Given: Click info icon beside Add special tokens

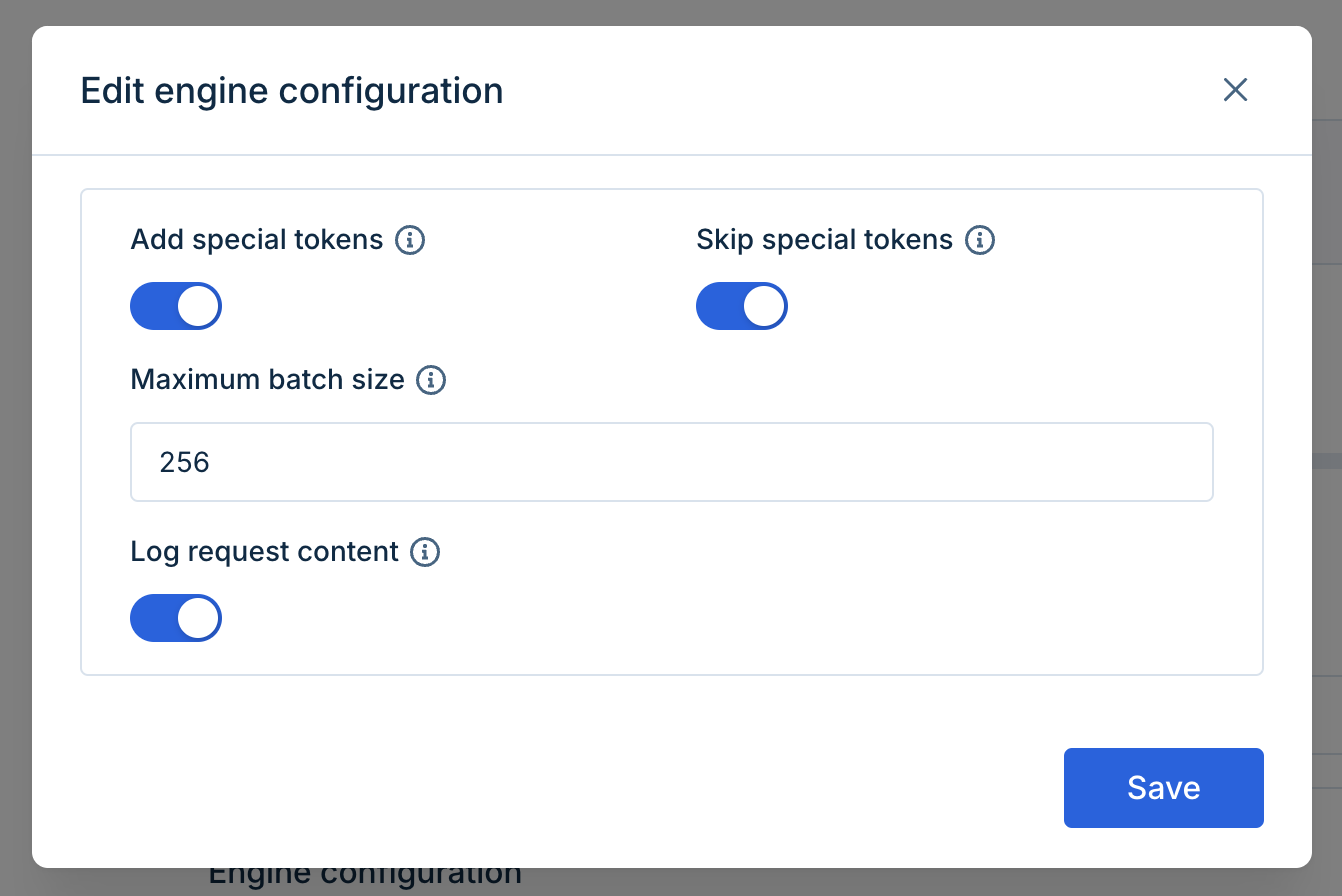Looking at the screenshot, I should pyautogui.click(x=410, y=240).
